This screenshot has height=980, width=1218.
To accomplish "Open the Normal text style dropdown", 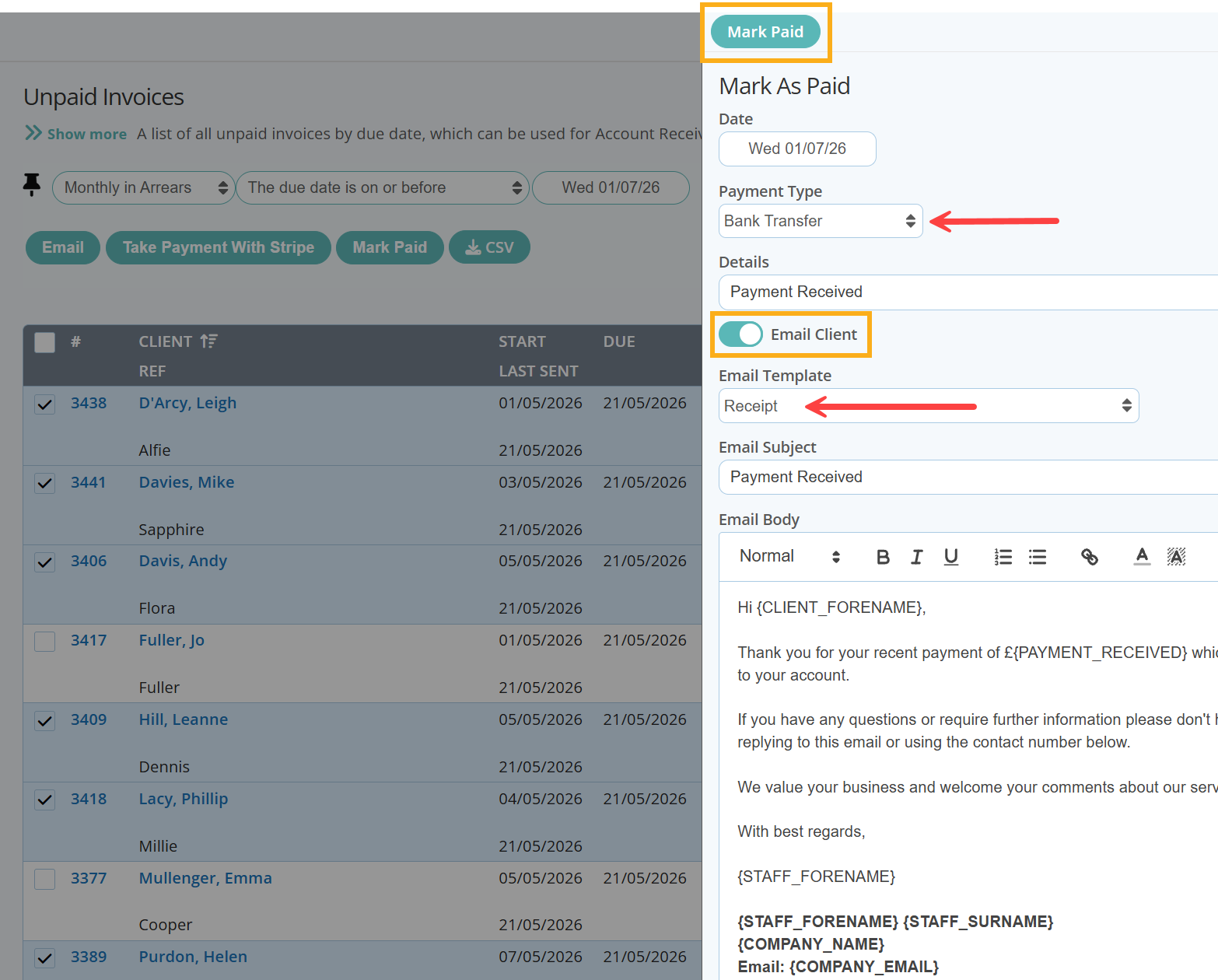I will point(789,556).
